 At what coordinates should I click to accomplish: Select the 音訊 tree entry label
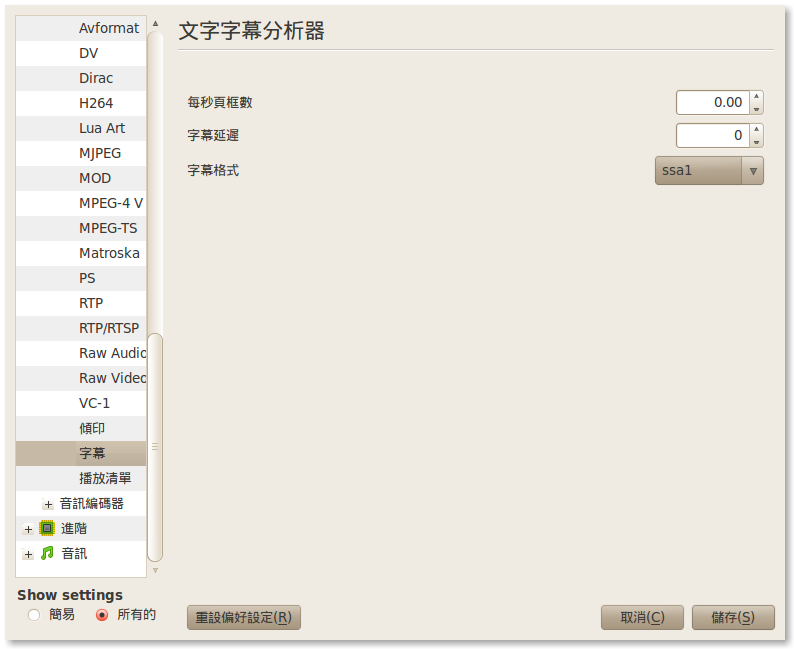pos(74,554)
